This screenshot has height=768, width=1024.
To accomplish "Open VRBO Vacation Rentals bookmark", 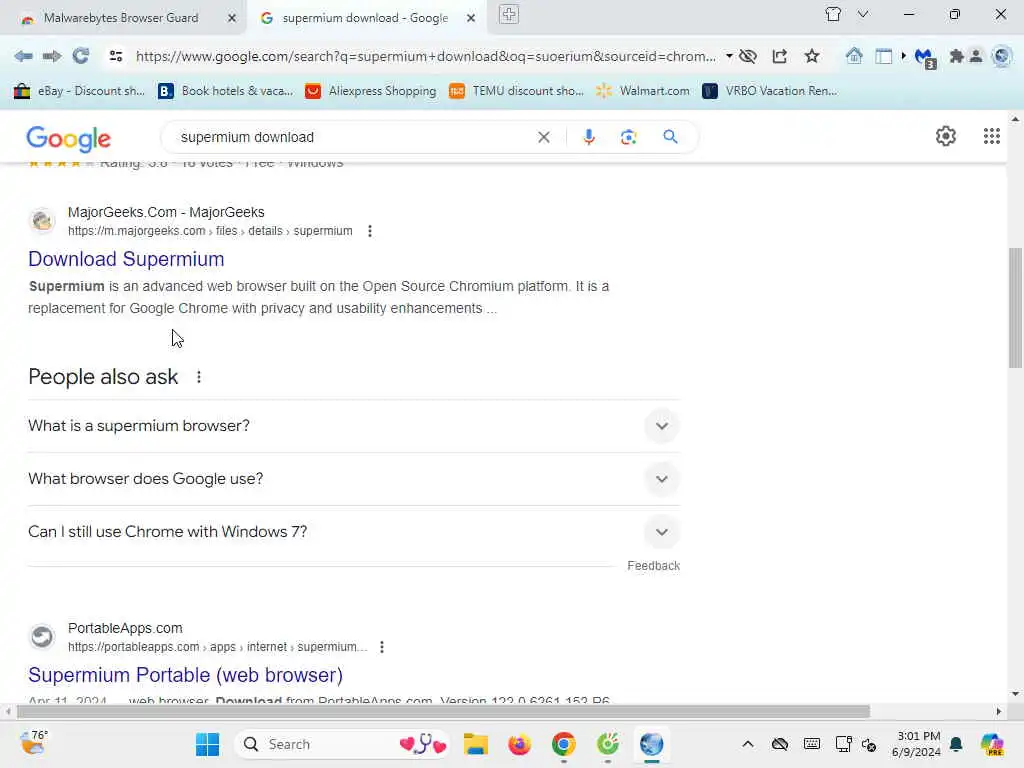I will (769, 91).
